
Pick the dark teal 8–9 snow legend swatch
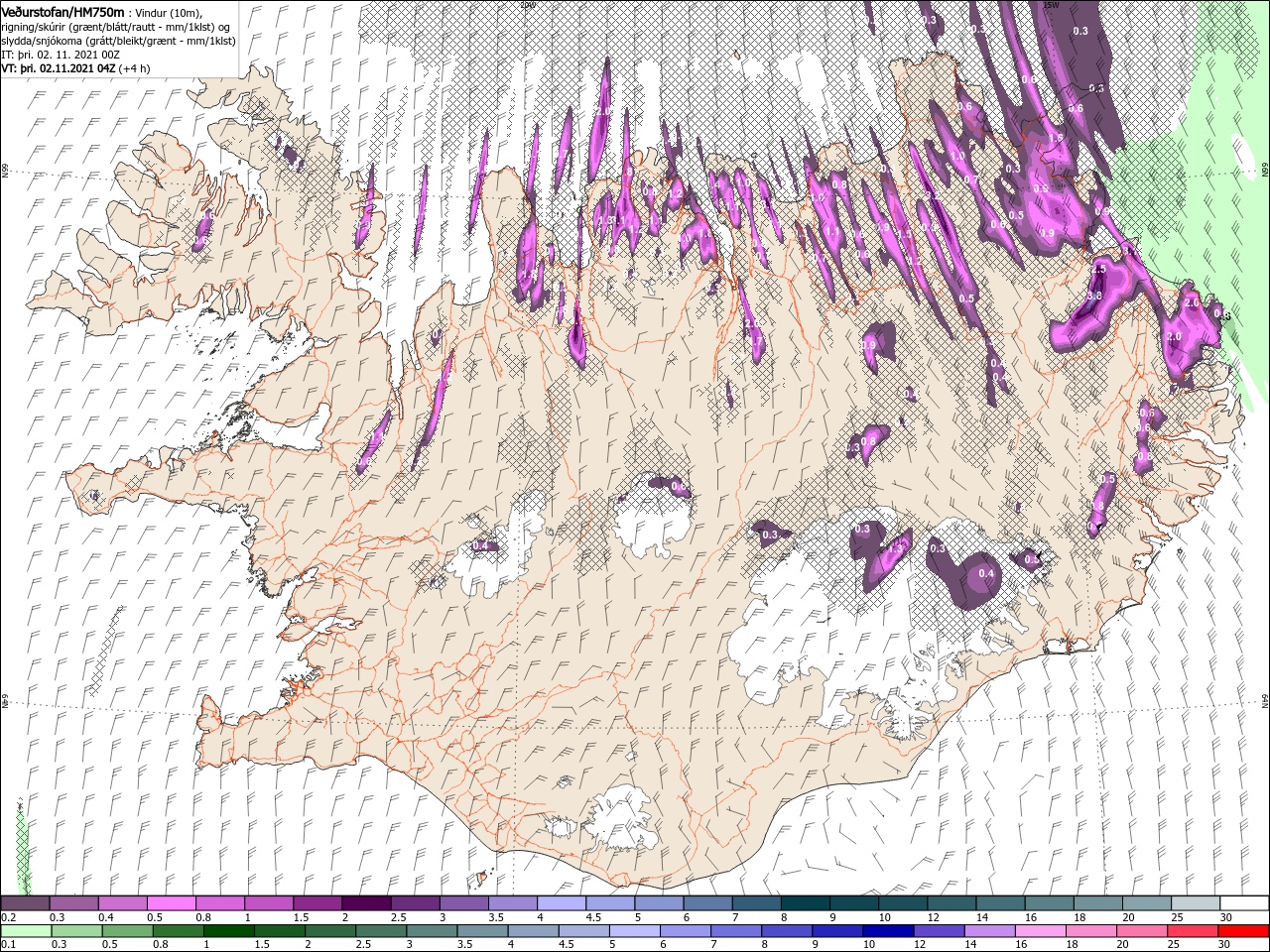(806, 903)
